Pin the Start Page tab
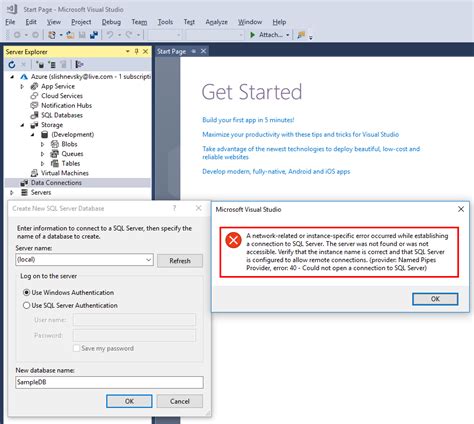Screen dimensions: 474x424 click(x=194, y=51)
